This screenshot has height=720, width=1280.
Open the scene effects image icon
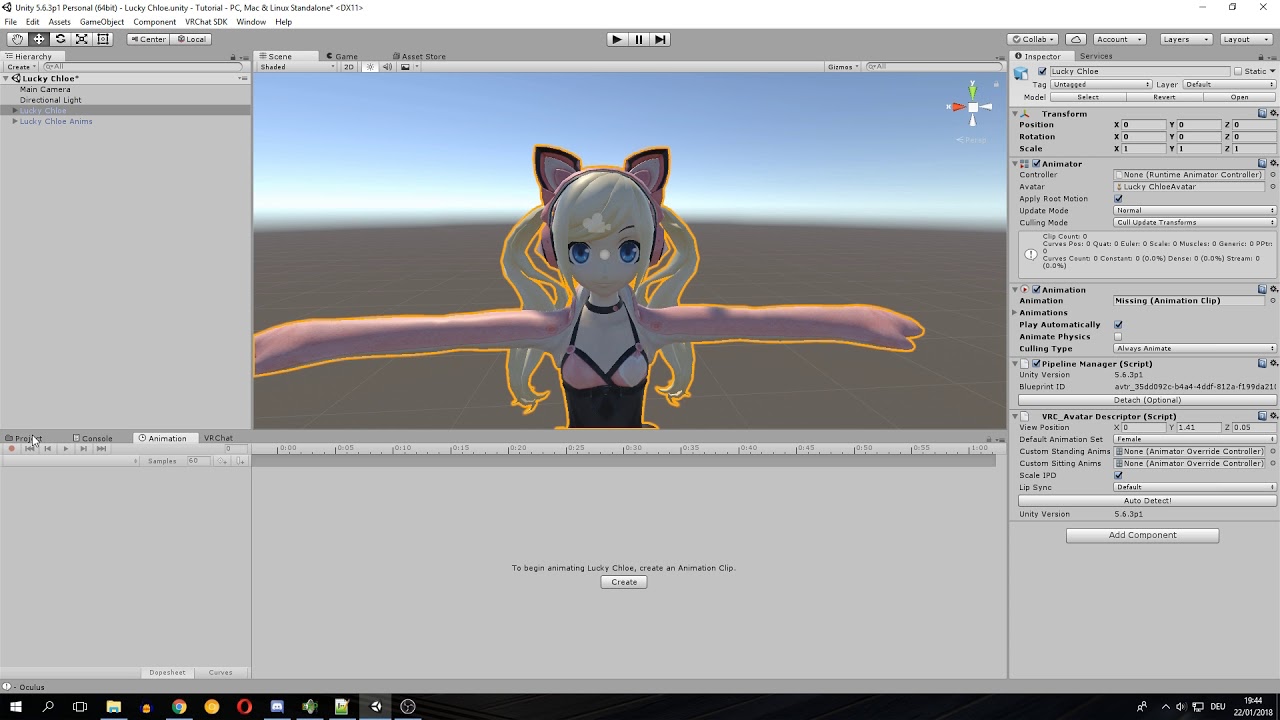click(405, 67)
